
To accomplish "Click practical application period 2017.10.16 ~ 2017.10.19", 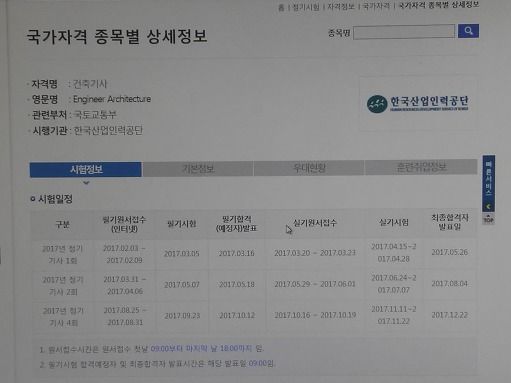I will [315, 315].
